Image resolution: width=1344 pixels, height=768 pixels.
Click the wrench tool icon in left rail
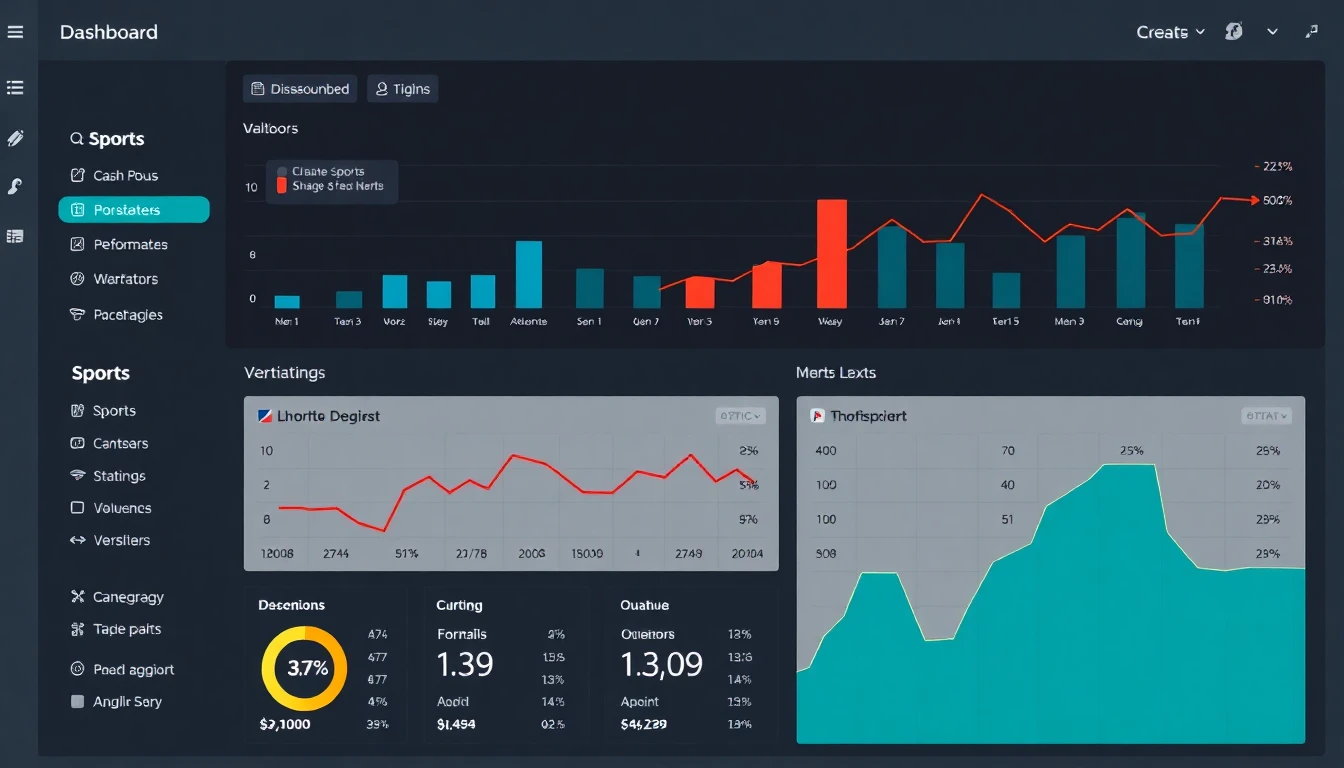tap(15, 186)
